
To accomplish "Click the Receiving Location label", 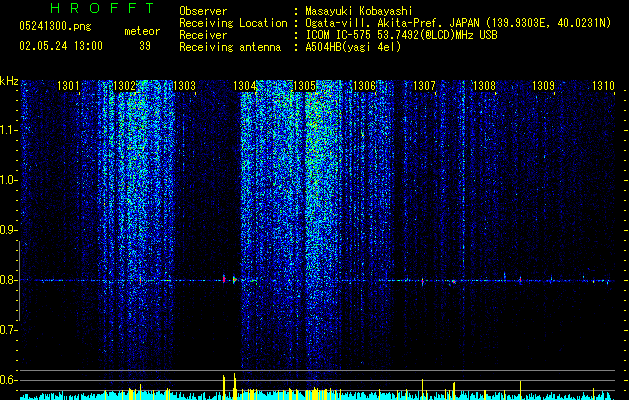I will click(x=233, y=23).
